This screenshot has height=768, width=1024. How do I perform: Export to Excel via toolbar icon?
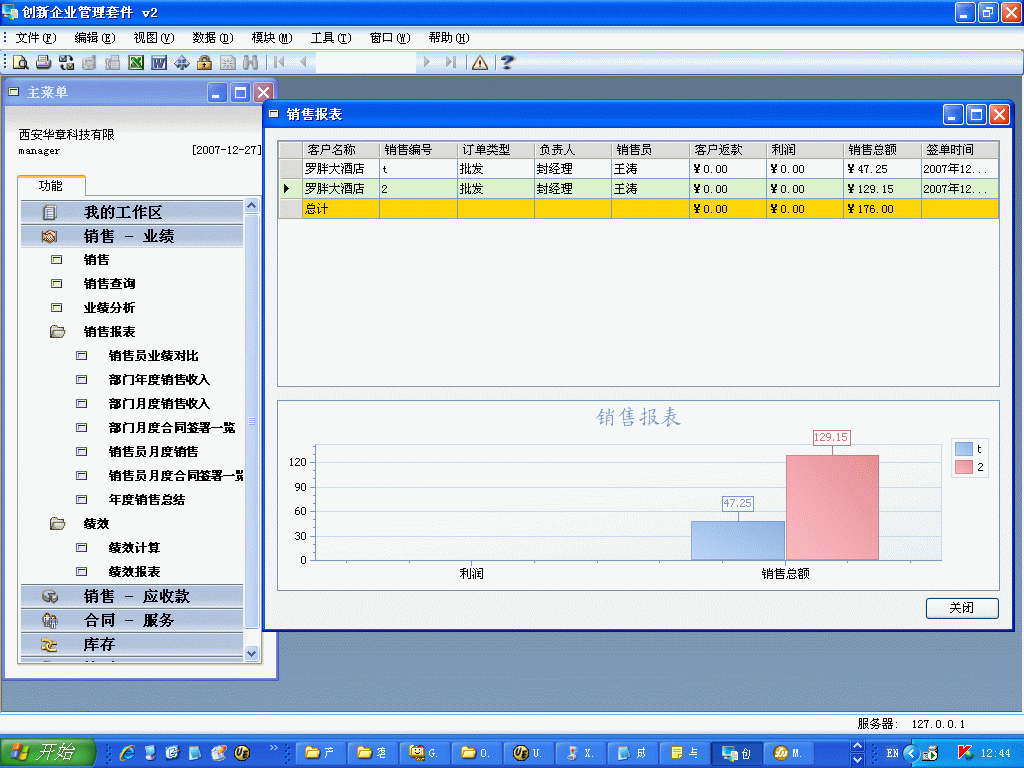coord(136,62)
